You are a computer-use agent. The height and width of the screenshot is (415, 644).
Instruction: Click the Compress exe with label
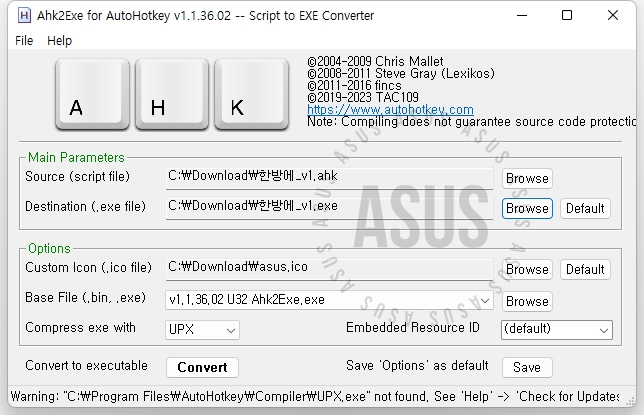tap(80, 327)
